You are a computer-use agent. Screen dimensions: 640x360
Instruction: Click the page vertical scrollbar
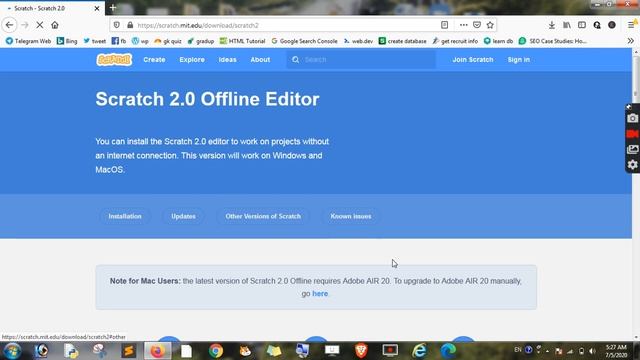[x=636, y=195]
